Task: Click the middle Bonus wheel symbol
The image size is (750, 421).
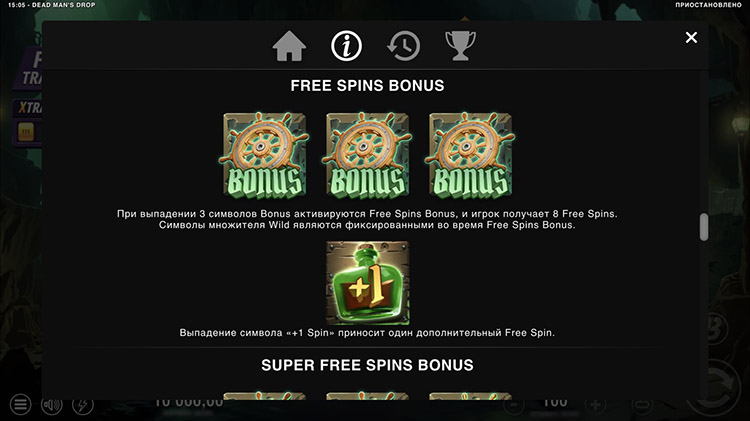Action: pos(367,155)
